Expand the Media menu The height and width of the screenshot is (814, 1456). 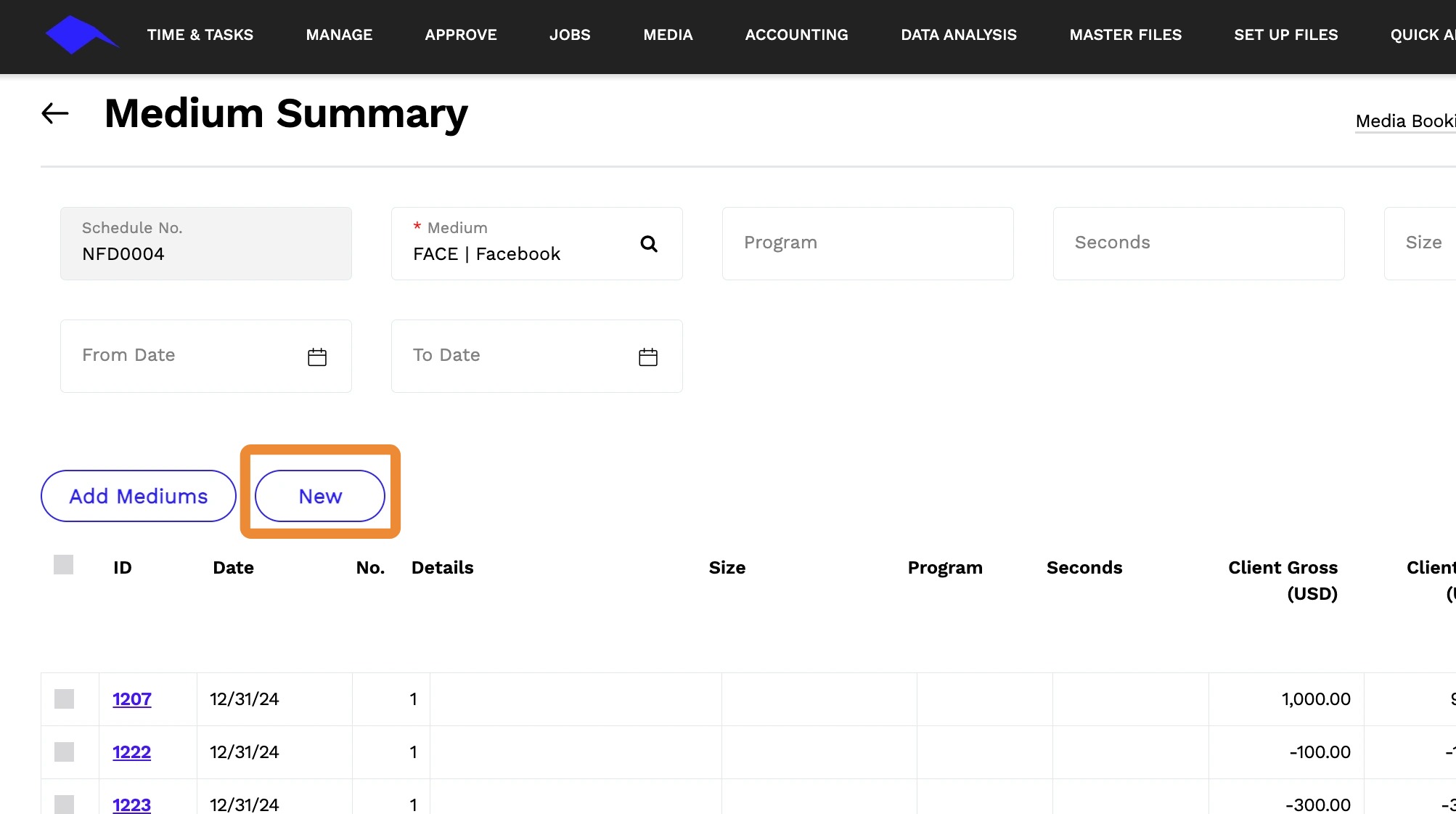point(668,35)
